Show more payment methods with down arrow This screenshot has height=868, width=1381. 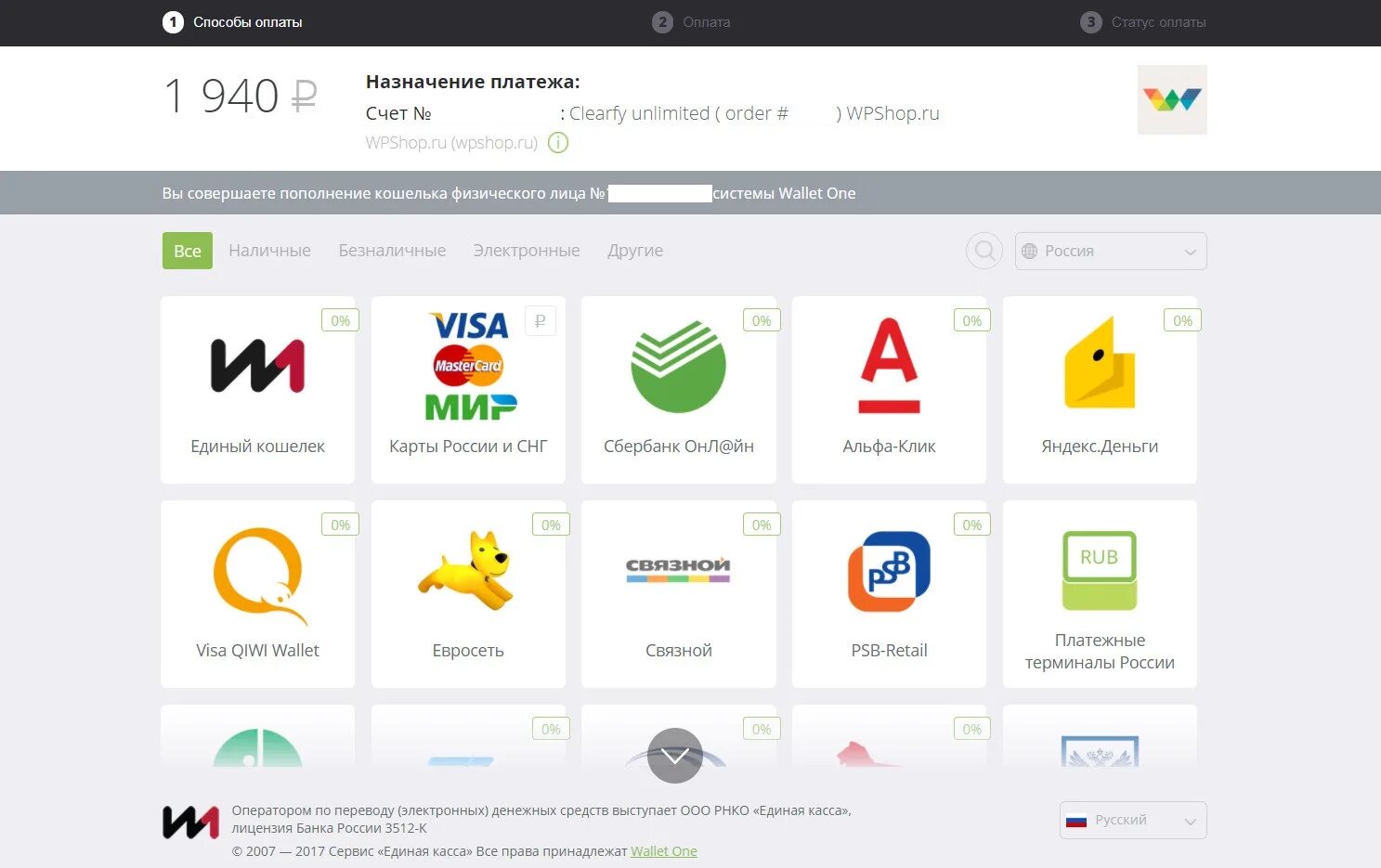(675, 756)
